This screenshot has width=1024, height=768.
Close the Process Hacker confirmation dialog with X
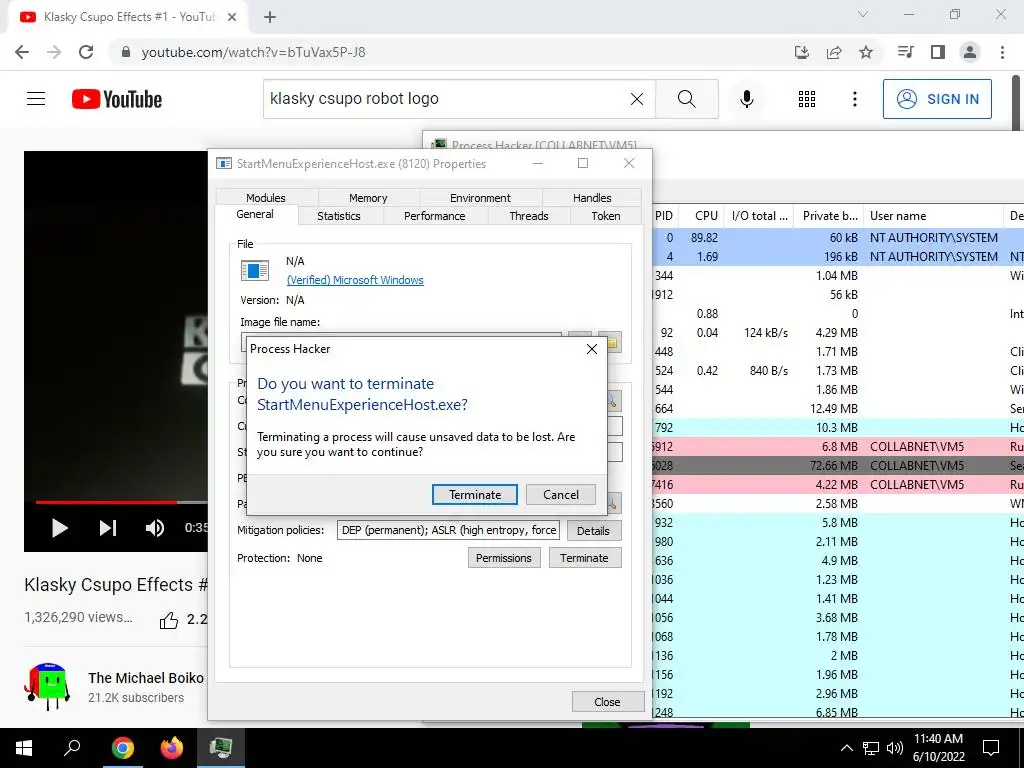592,349
